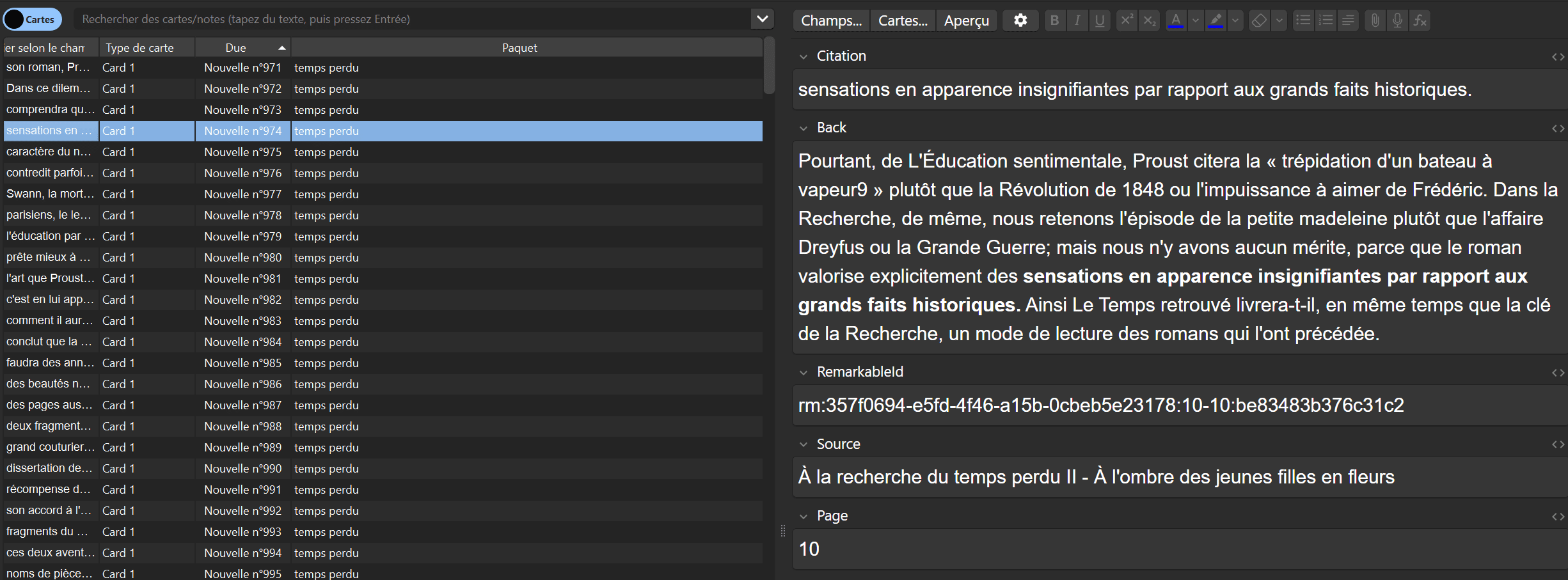Image resolution: width=1568 pixels, height=580 pixels.
Task: Attach a file with the paperclip icon
Action: pos(1375,20)
